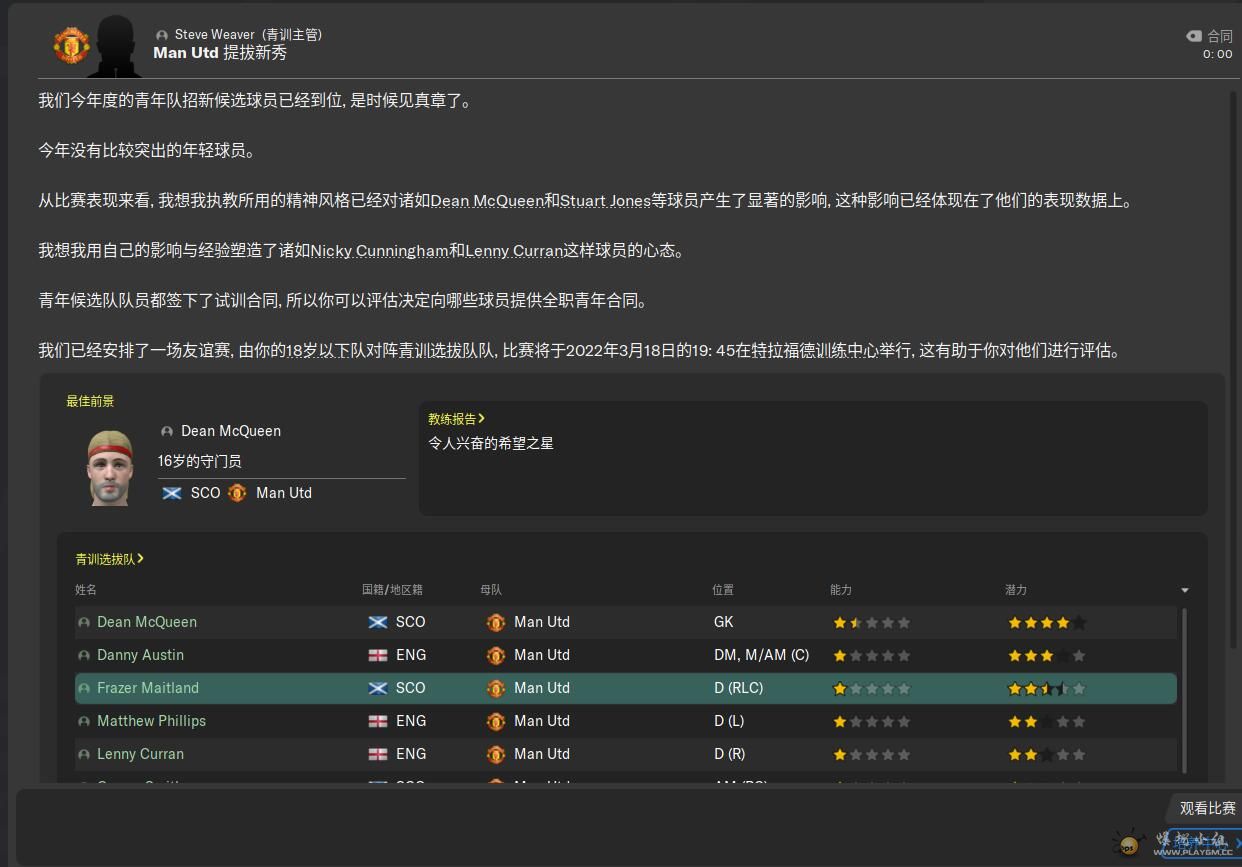This screenshot has height=867, width=1242.
Task: Sort table by 母队 column header
Action: click(490, 590)
